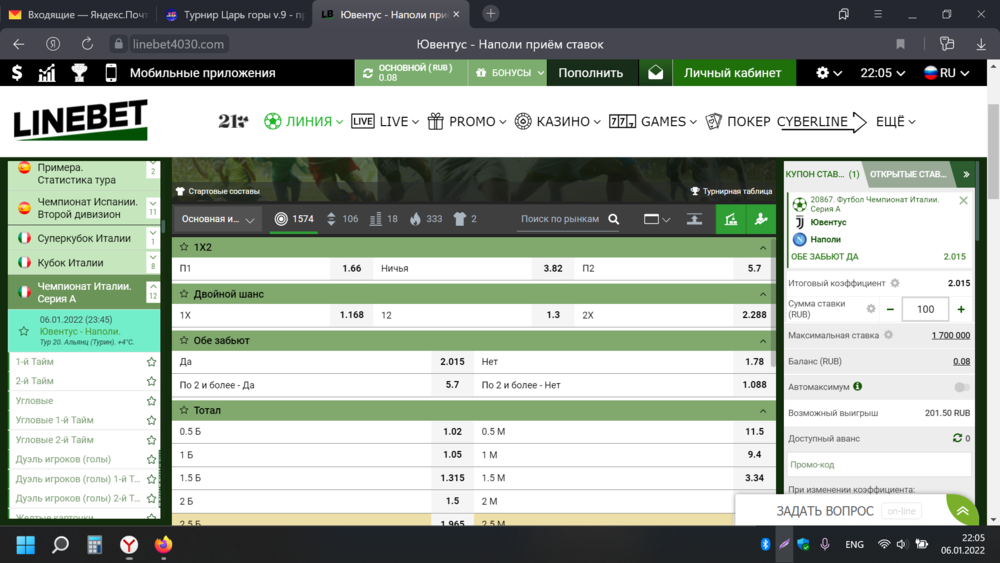Viewport: 1000px width, 563px height.
Task: Switch to ОТКРЫТЫЕ СТАВКИ tab
Action: pyautogui.click(x=908, y=174)
